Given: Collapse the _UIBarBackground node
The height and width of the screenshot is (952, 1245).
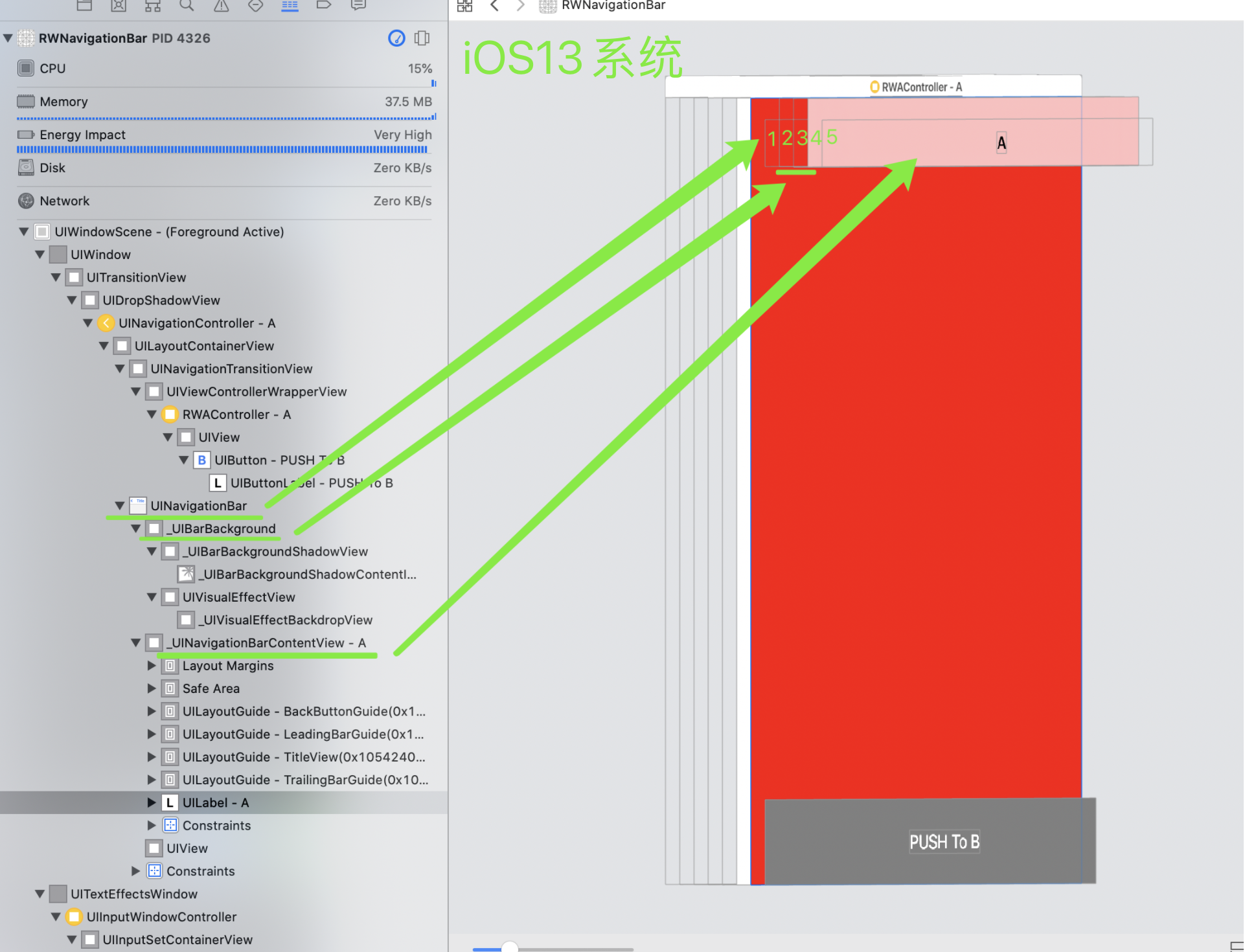Looking at the screenshot, I should pyautogui.click(x=136, y=529).
